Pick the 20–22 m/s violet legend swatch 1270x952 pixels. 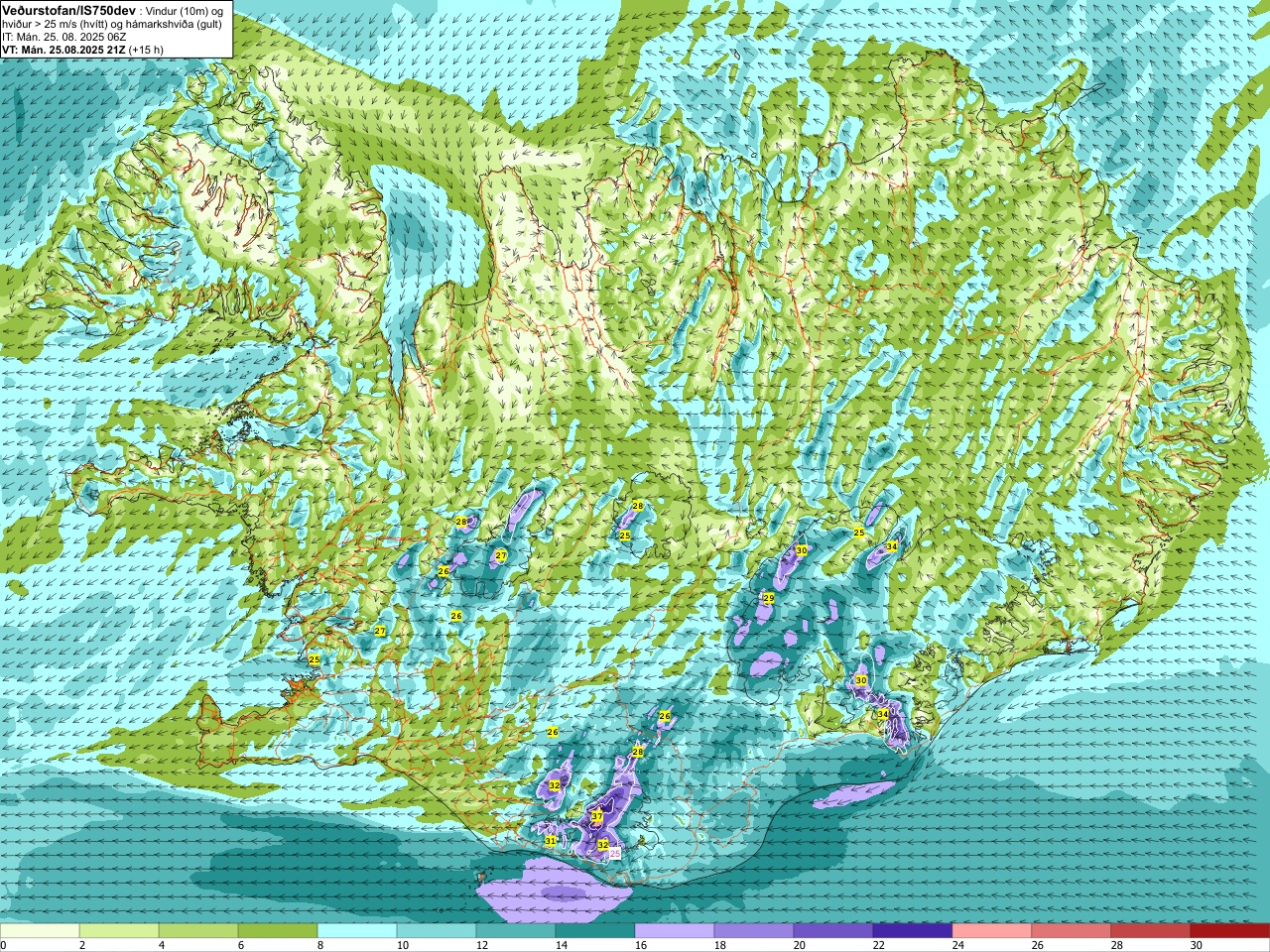pyautogui.click(x=833, y=931)
